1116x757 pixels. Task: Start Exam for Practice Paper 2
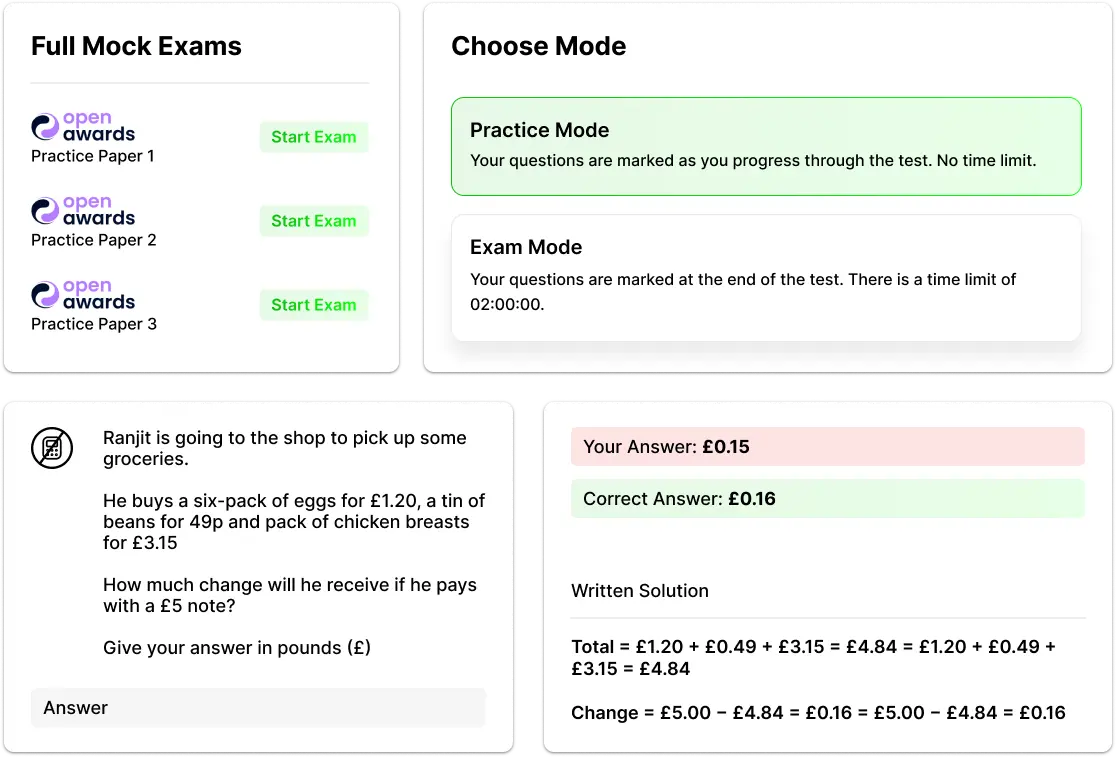(313, 221)
